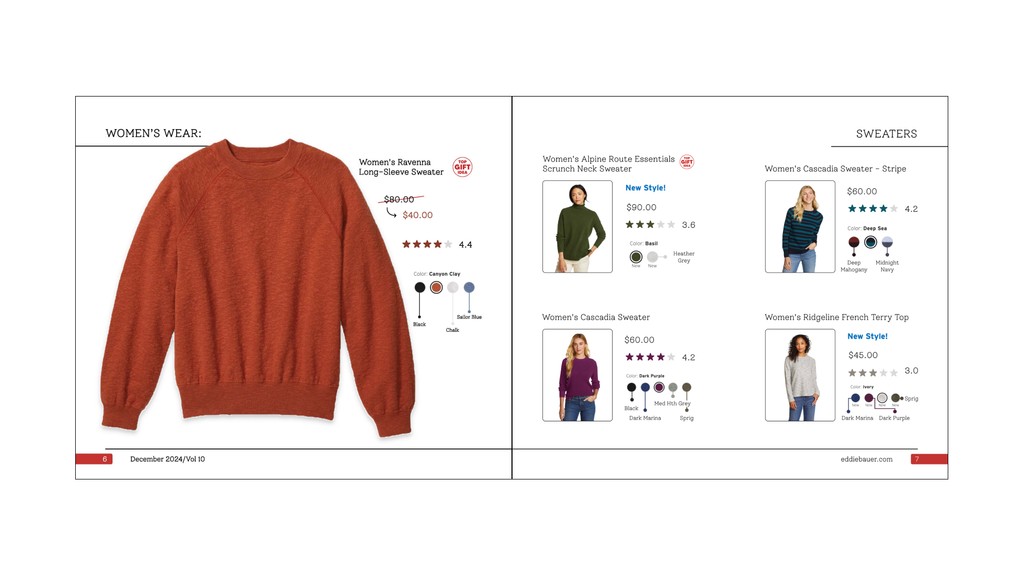Click the arrow pointing to the $40.00 sale price
Screen dimensions: 1024x576
[391, 212]
